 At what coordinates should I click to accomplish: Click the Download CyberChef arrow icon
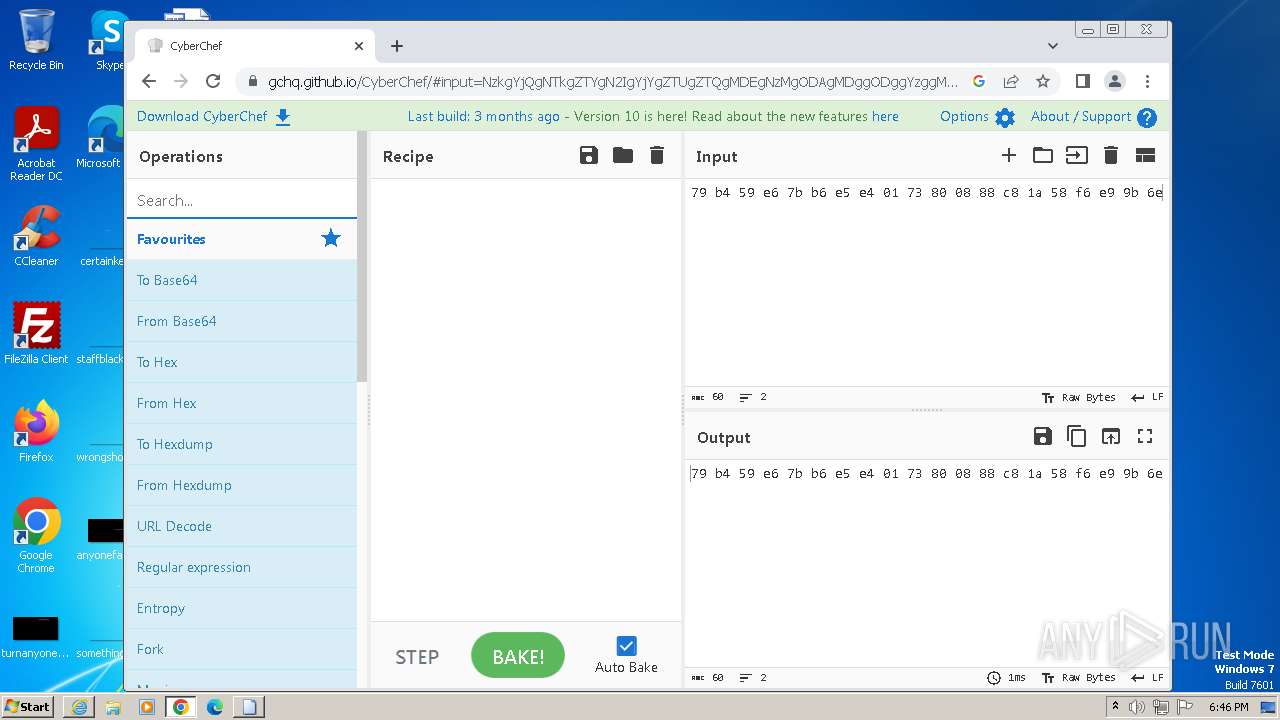(x=283, y=117)
